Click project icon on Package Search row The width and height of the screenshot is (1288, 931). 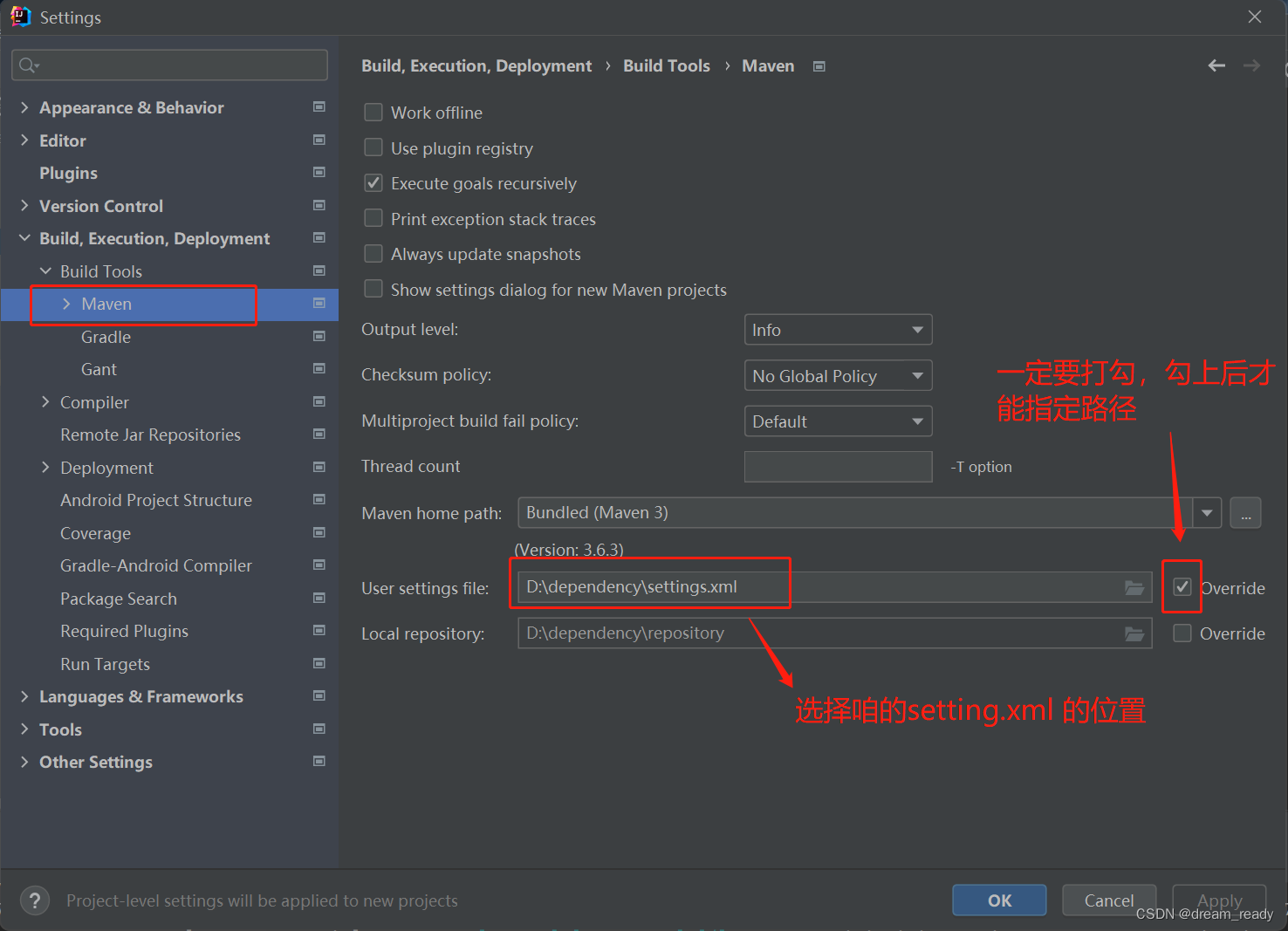(x=319, y=598)
